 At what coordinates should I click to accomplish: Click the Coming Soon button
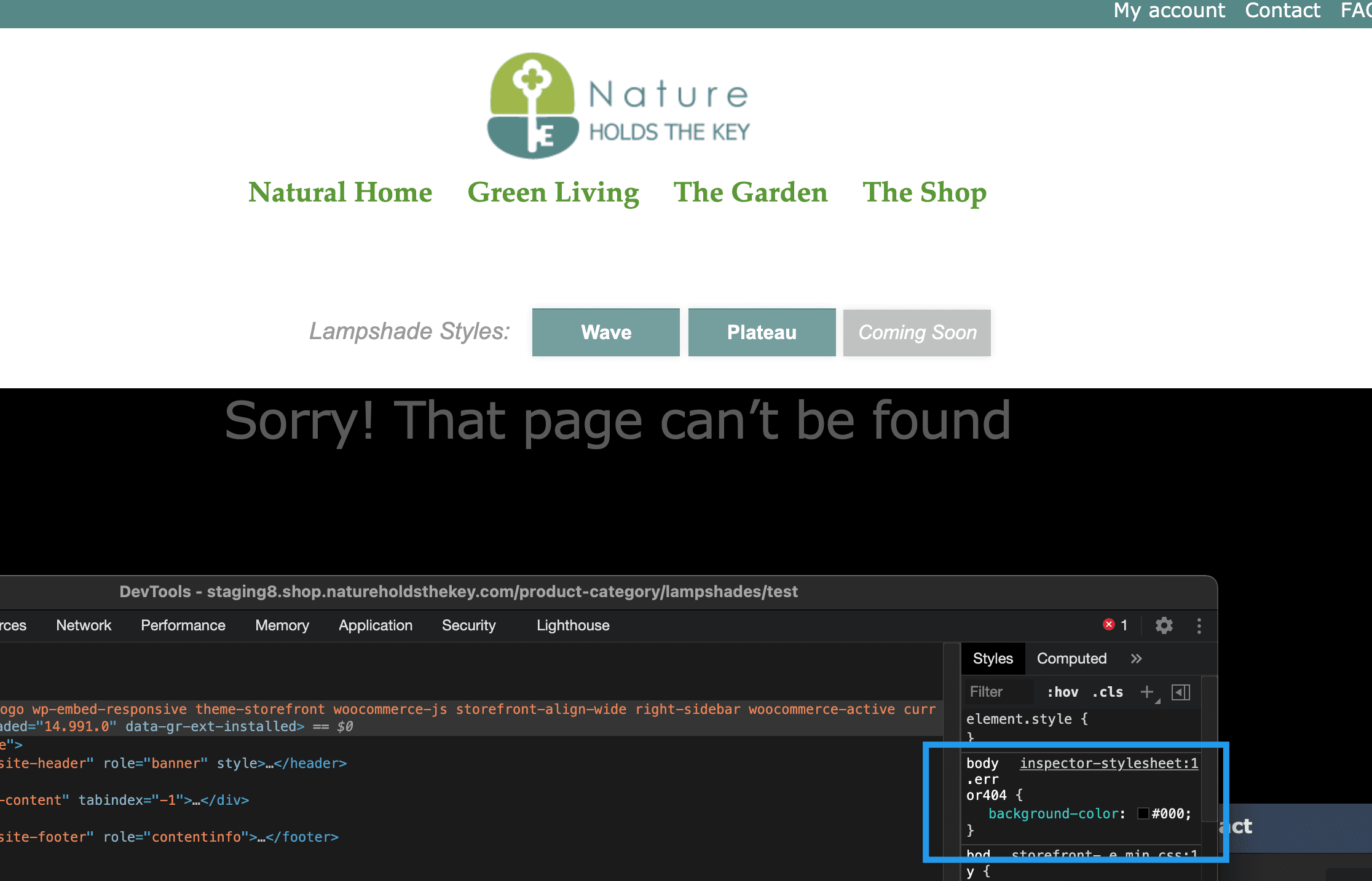point(917,332)
